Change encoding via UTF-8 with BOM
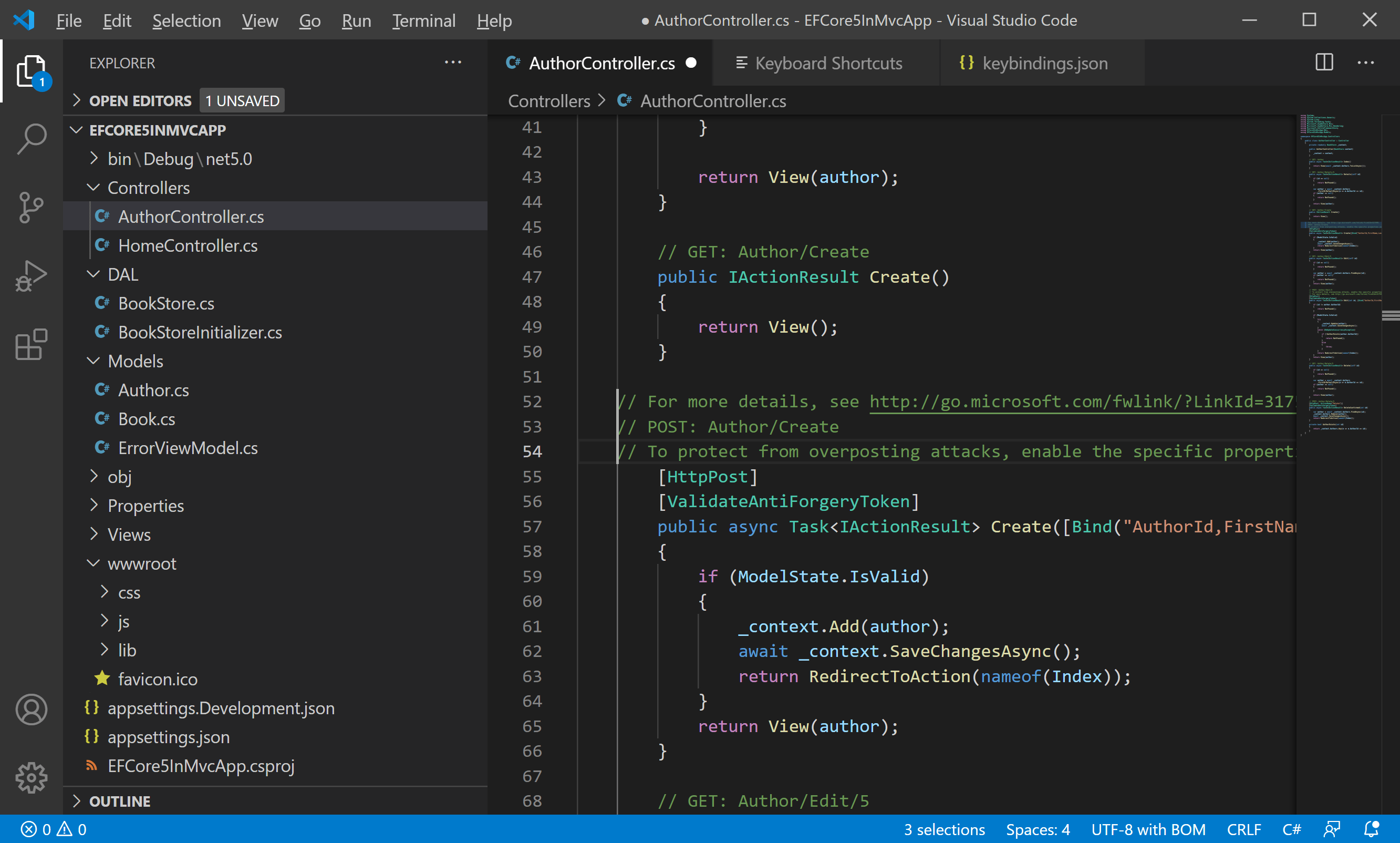 point(1148,829)
